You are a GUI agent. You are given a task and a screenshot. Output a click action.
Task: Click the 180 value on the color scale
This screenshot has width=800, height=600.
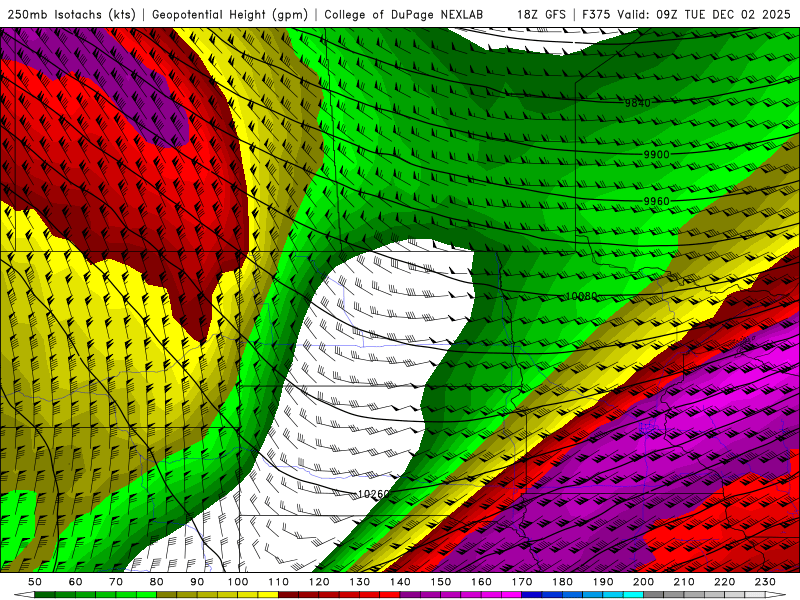(x=562, y=582)
